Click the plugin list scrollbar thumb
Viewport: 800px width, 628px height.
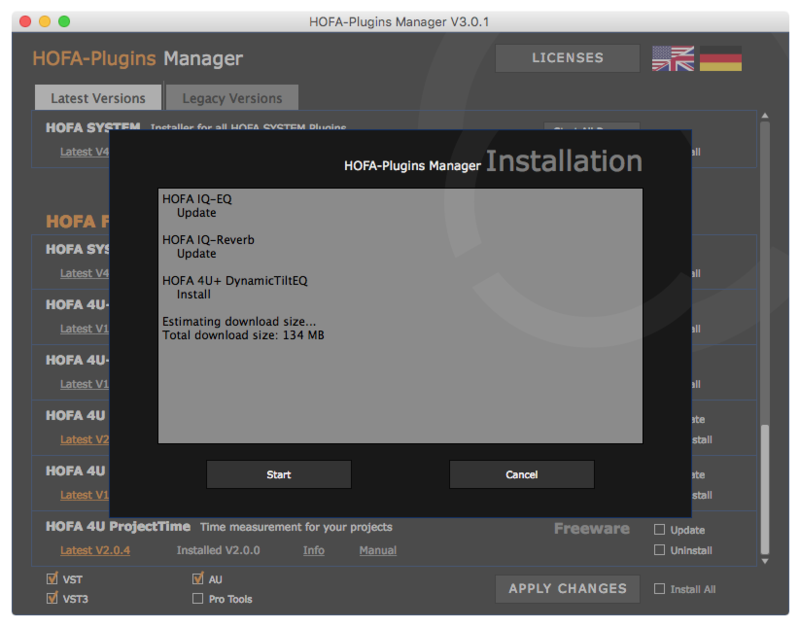[x=765, y=489]
